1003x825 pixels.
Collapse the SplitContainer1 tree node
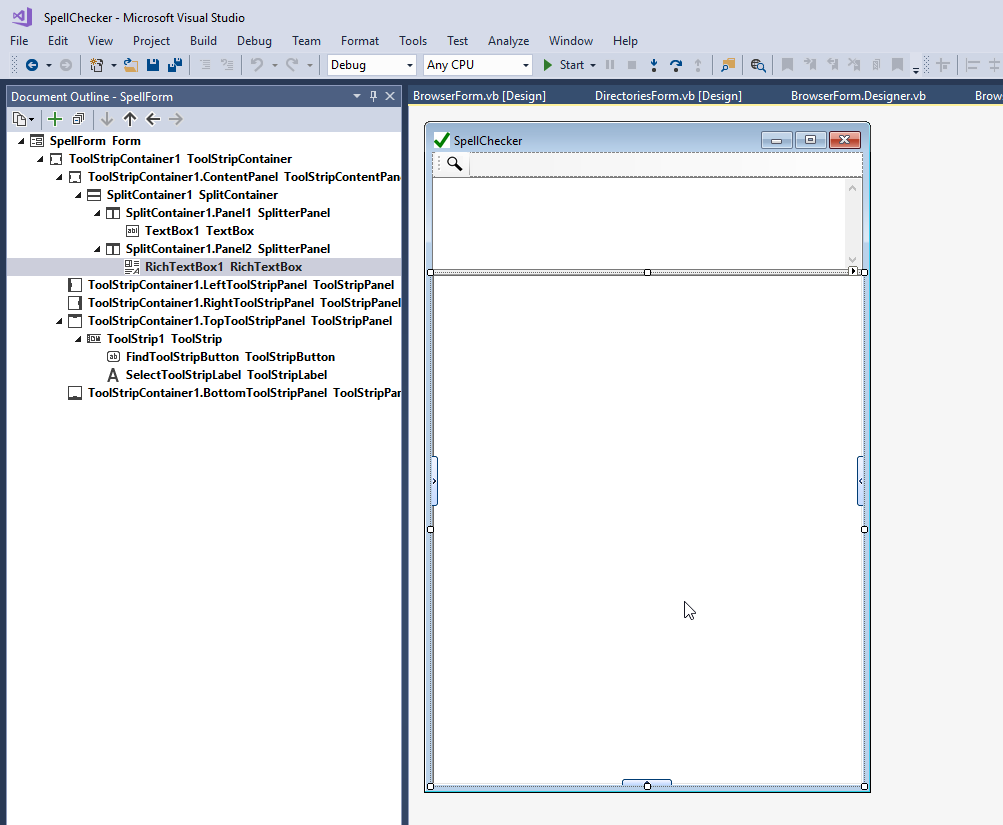click(78, 195)
